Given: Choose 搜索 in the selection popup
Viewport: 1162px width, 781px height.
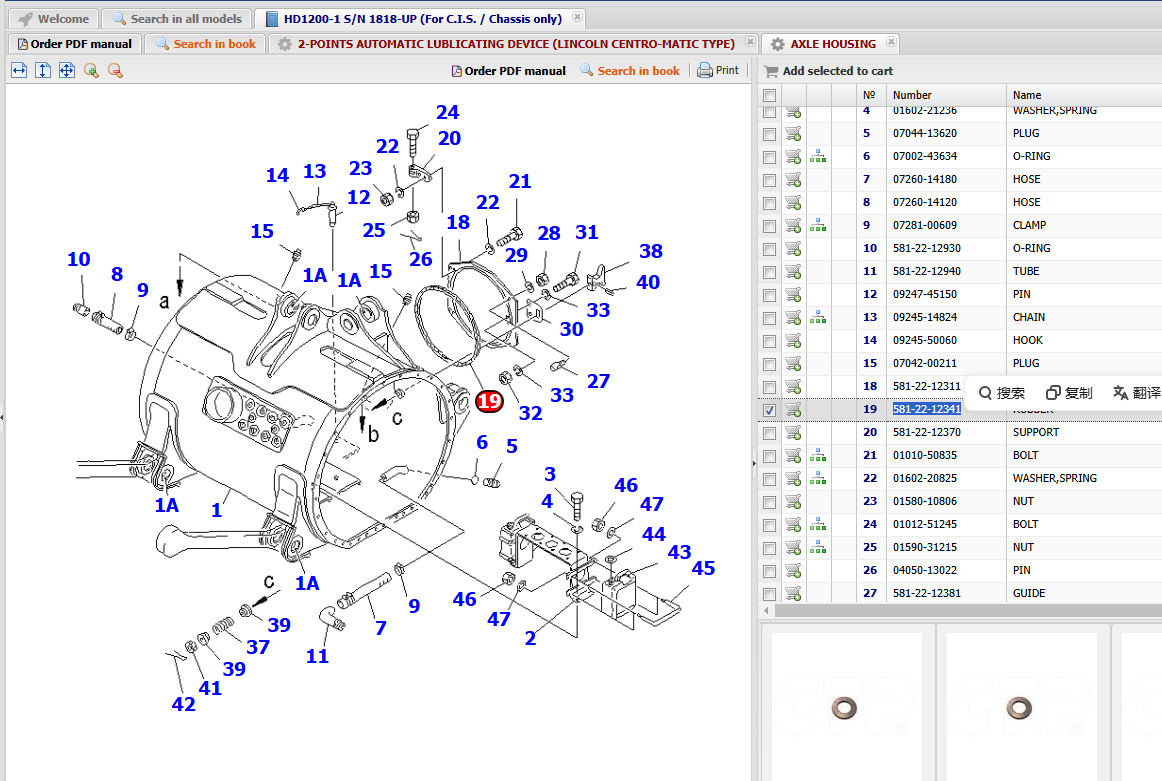Looking at the screenshot, I should tap(1002, 393).
